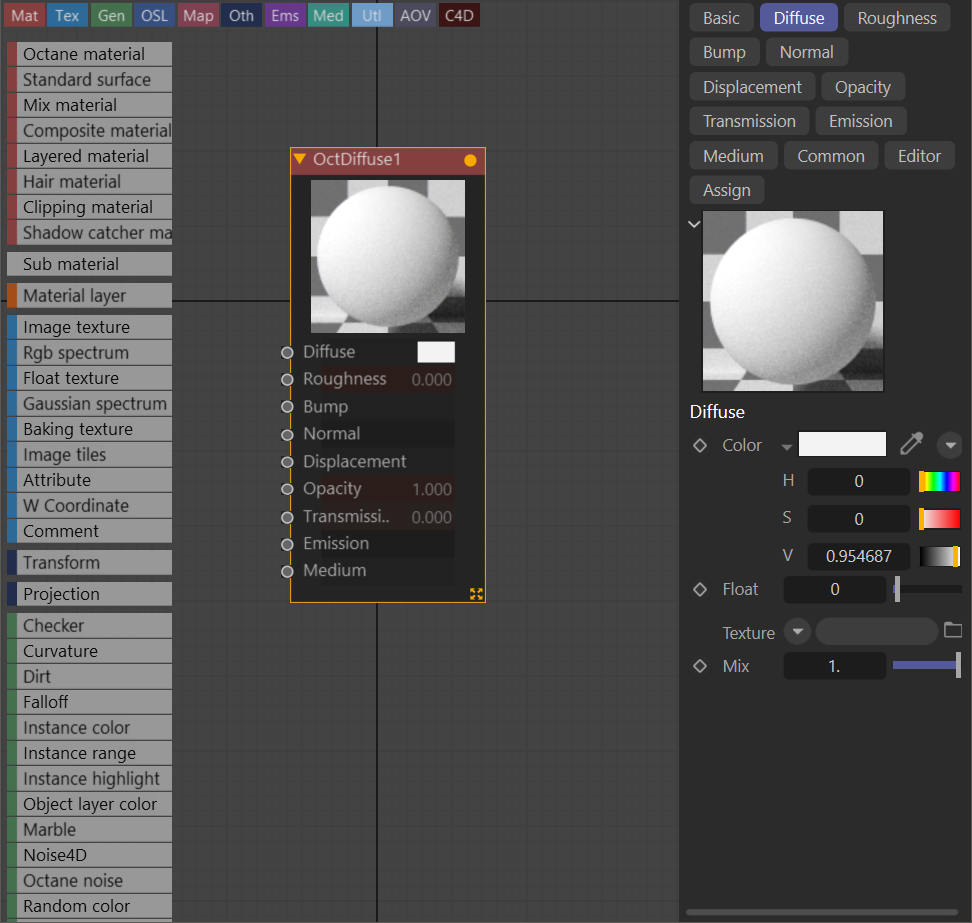Image resolution: width=972 pixels, height=923 pixels.
Task: Open the Texture dropdown arrow
Action: [x=797, y=632]
